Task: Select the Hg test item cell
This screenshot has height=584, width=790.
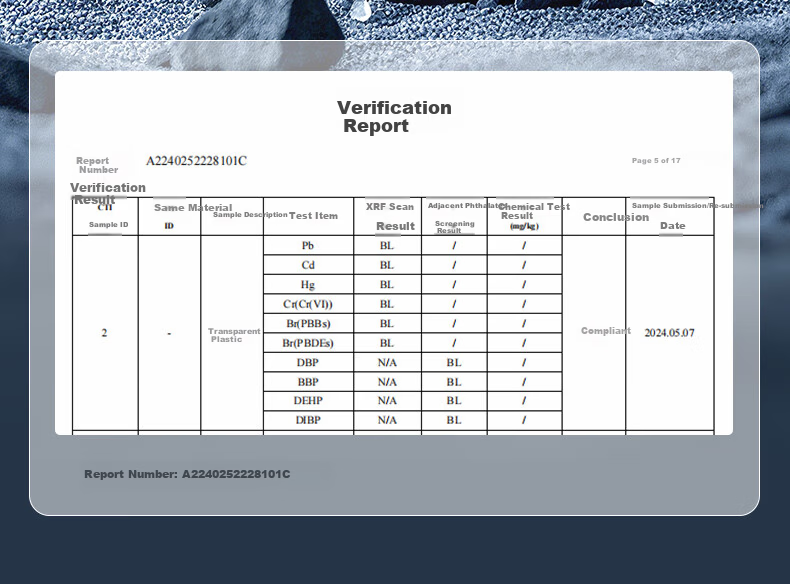Action: point(308,285)
